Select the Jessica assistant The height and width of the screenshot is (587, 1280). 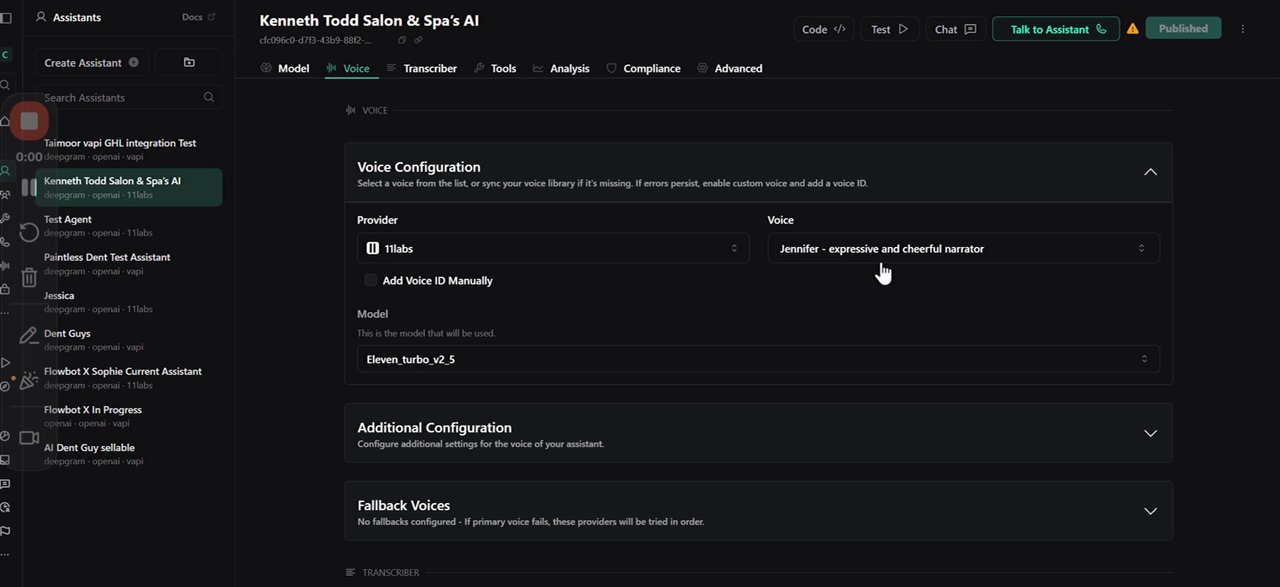pyautogui.click(x=128, y=301)
